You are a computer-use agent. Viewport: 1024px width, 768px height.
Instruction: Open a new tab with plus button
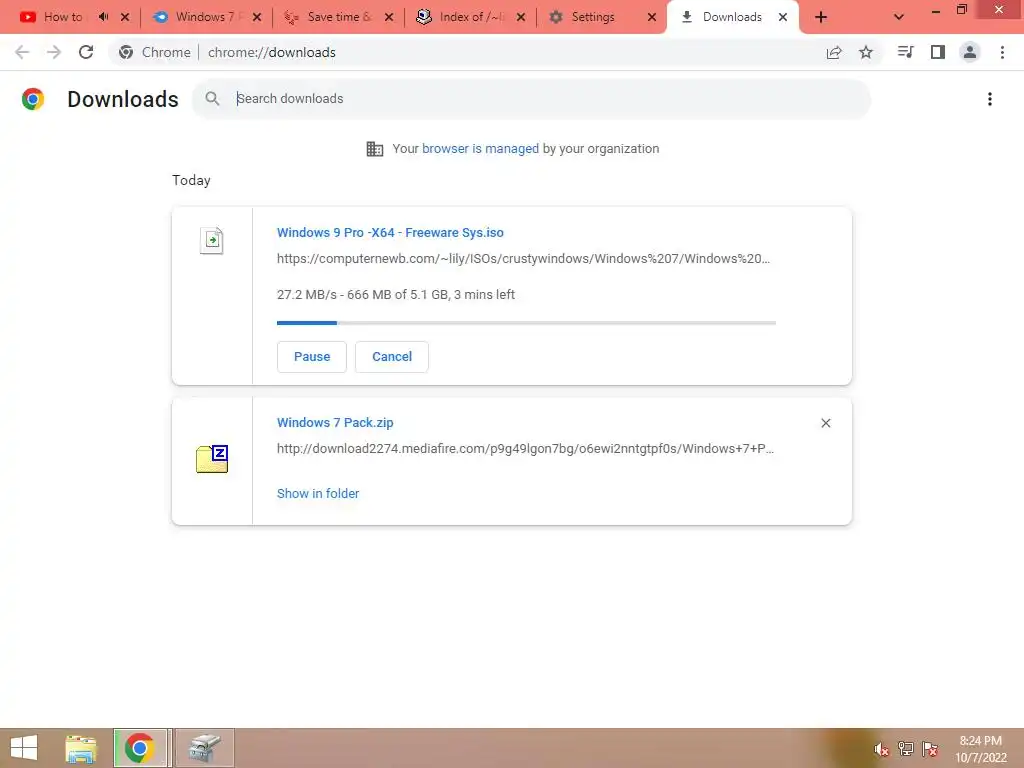pyautogui.click(x=821, y=17)
